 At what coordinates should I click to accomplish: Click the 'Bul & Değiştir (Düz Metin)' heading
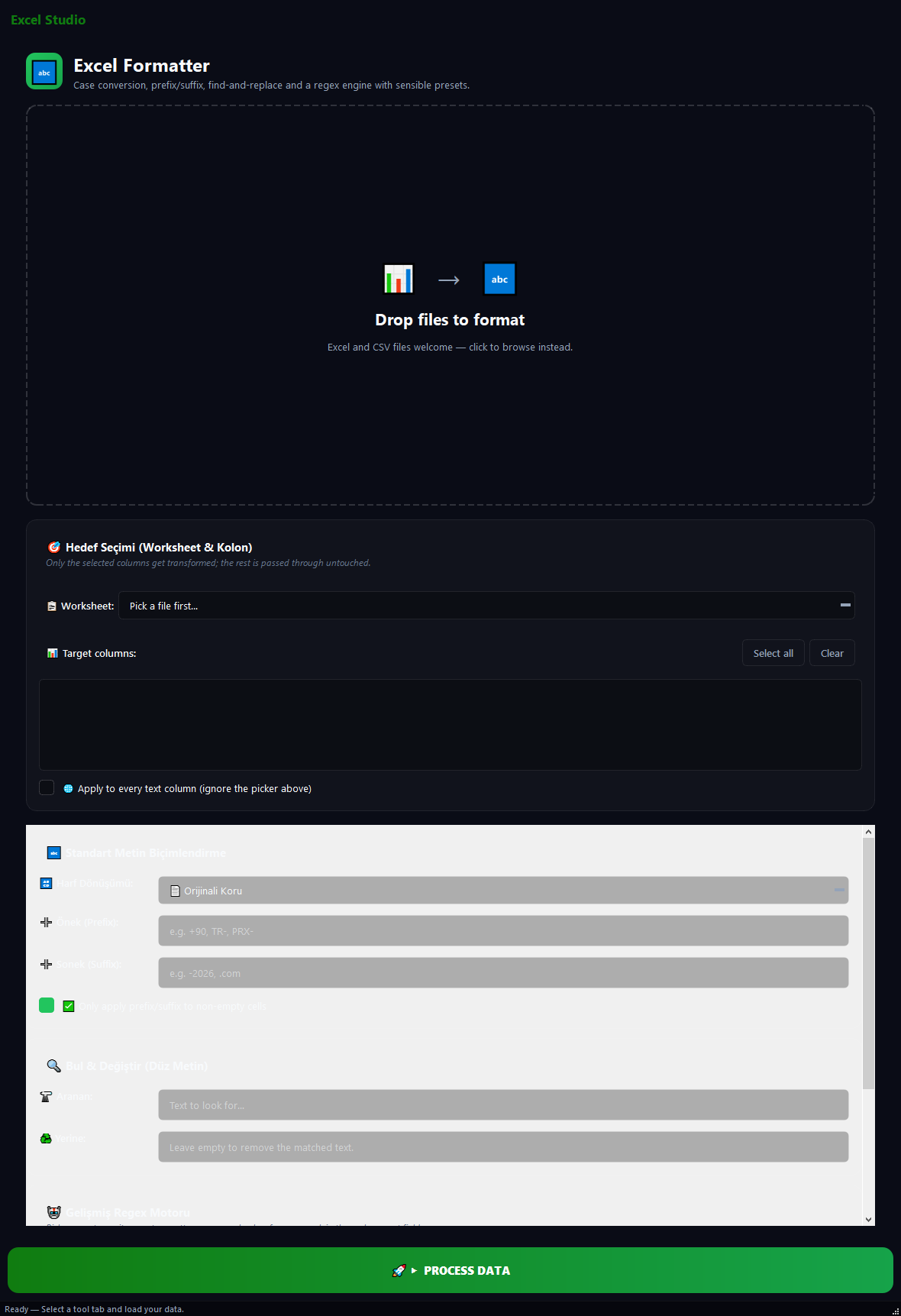(137, 1065)
